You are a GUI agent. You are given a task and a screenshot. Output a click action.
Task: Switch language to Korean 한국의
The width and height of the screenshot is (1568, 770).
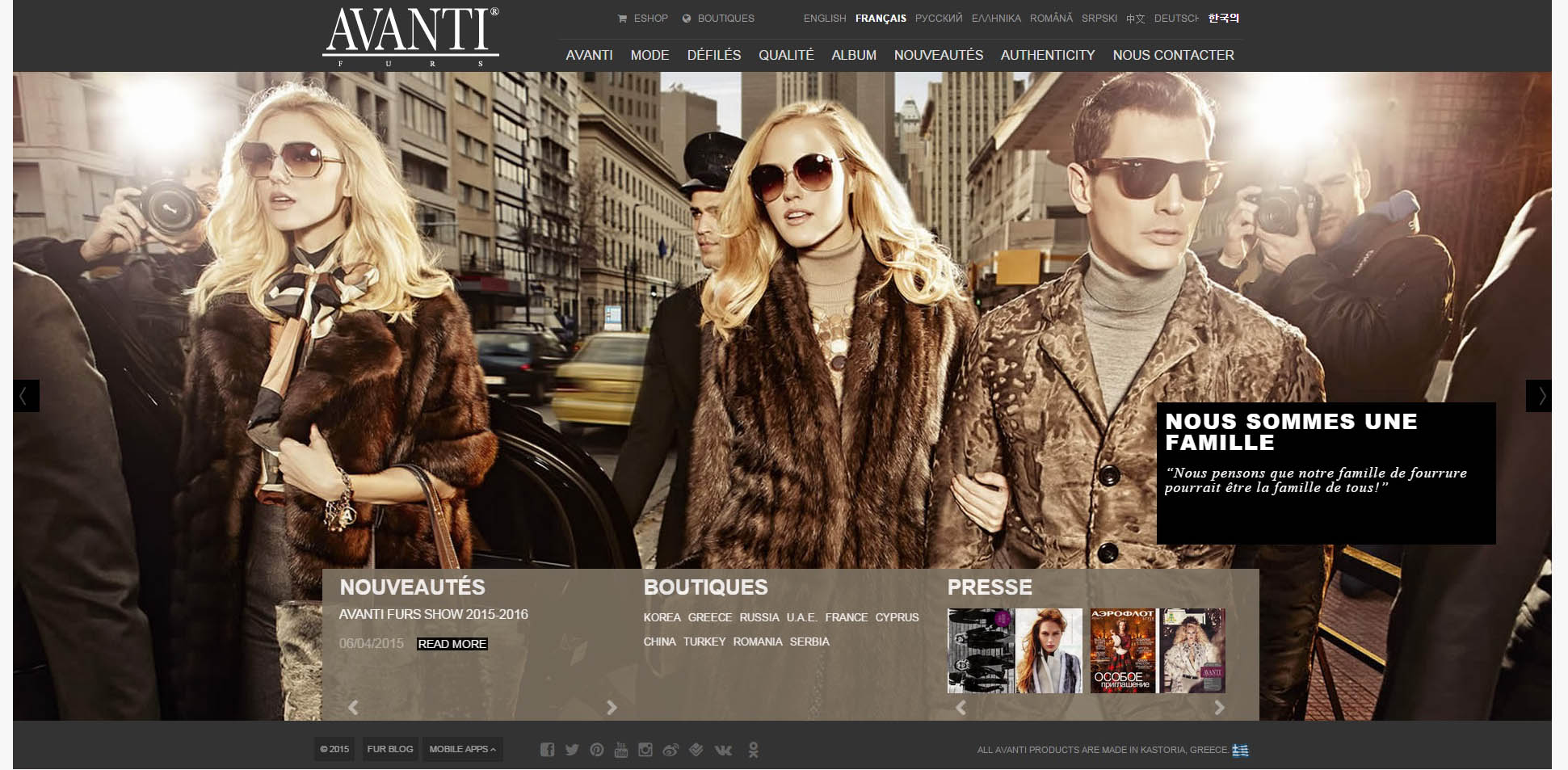click(x=1224, y=18)
